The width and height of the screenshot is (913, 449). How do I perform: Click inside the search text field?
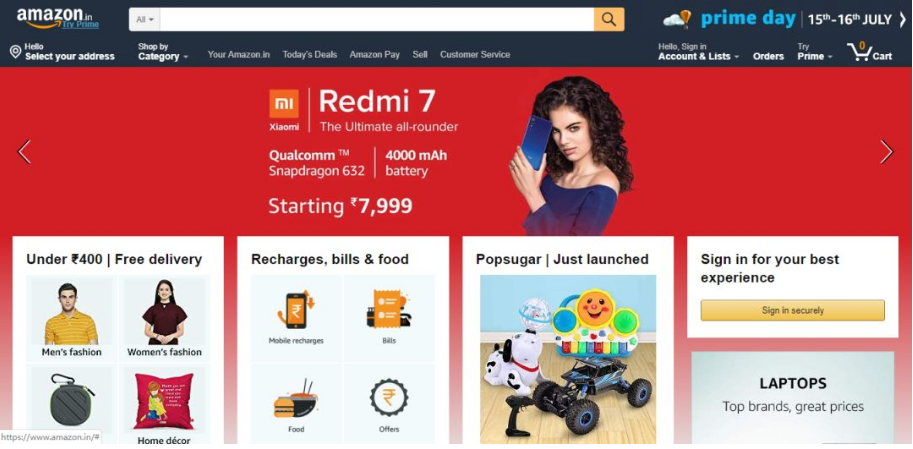pyautogui.click(x=377, y=19)
